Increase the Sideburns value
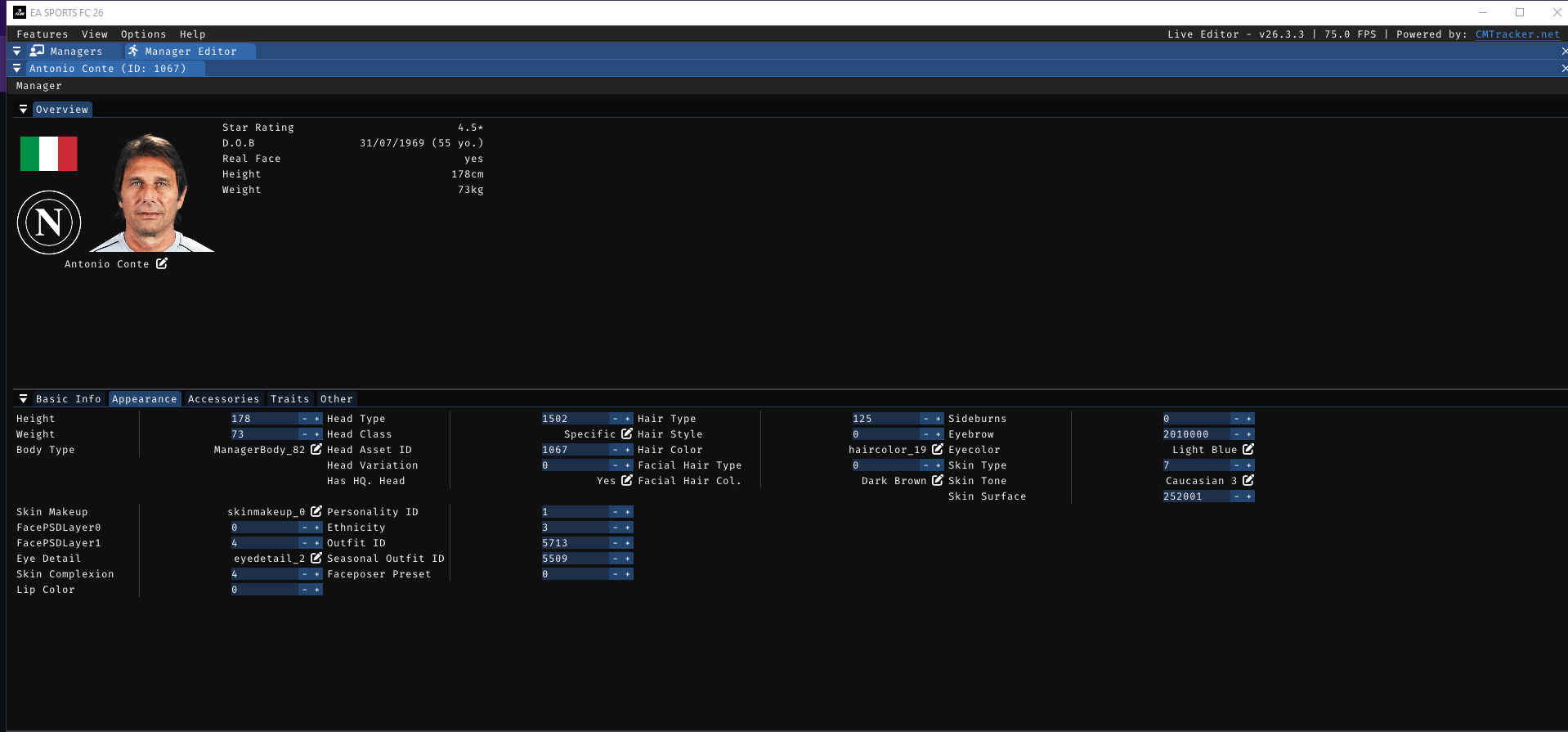Viewport: 1568px width, 732px height. tap(1249, 419)
